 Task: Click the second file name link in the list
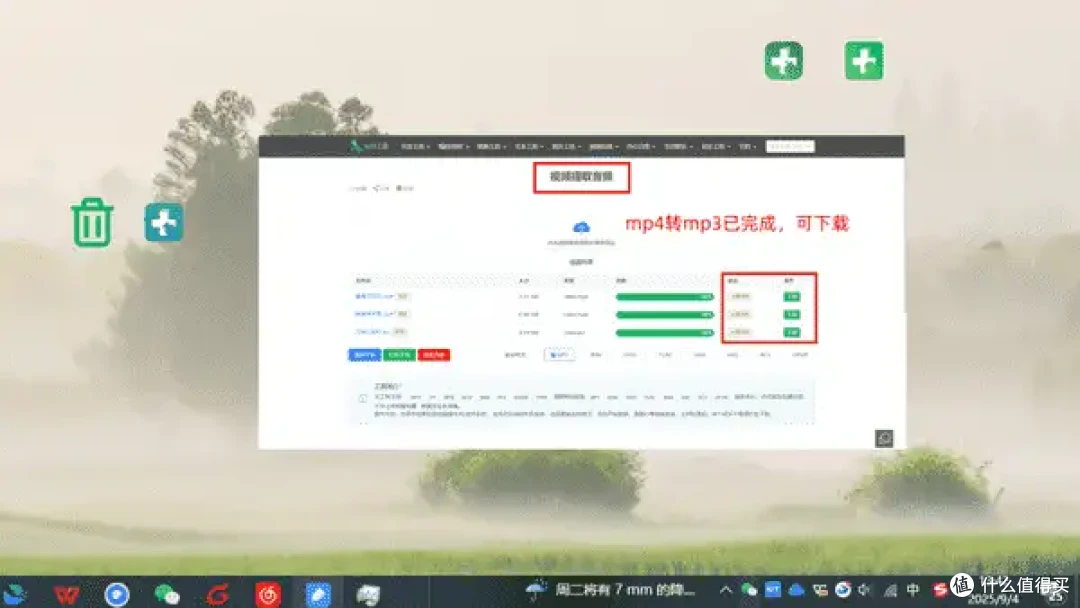click(374, 314)
